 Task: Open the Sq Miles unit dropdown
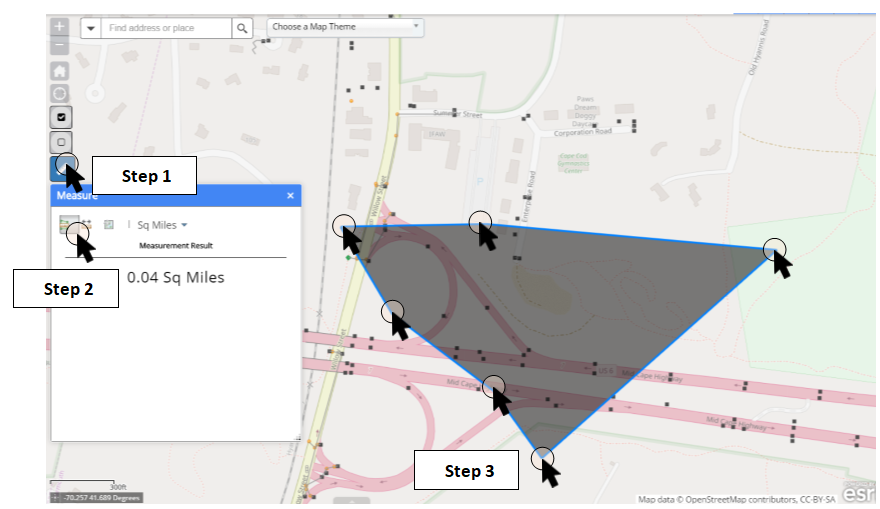[x=162, y=226]
